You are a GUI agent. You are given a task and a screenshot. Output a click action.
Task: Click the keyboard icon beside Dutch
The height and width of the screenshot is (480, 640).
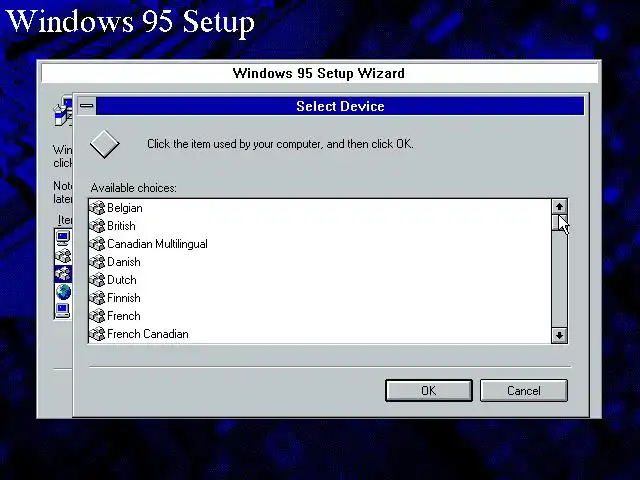pyautogui.click(x=97, y=280)
